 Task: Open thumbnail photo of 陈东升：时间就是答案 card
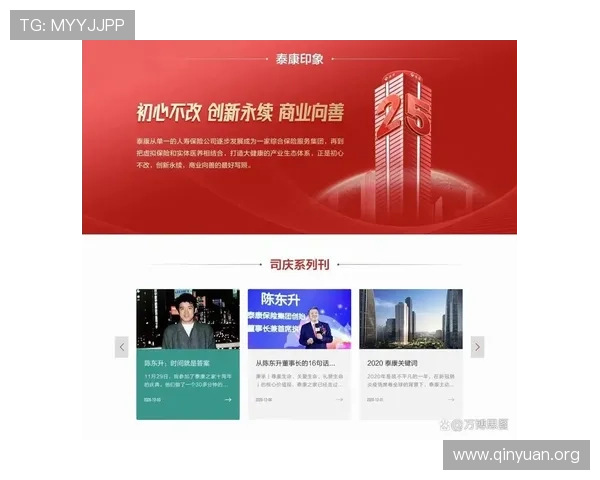point(188,319)
